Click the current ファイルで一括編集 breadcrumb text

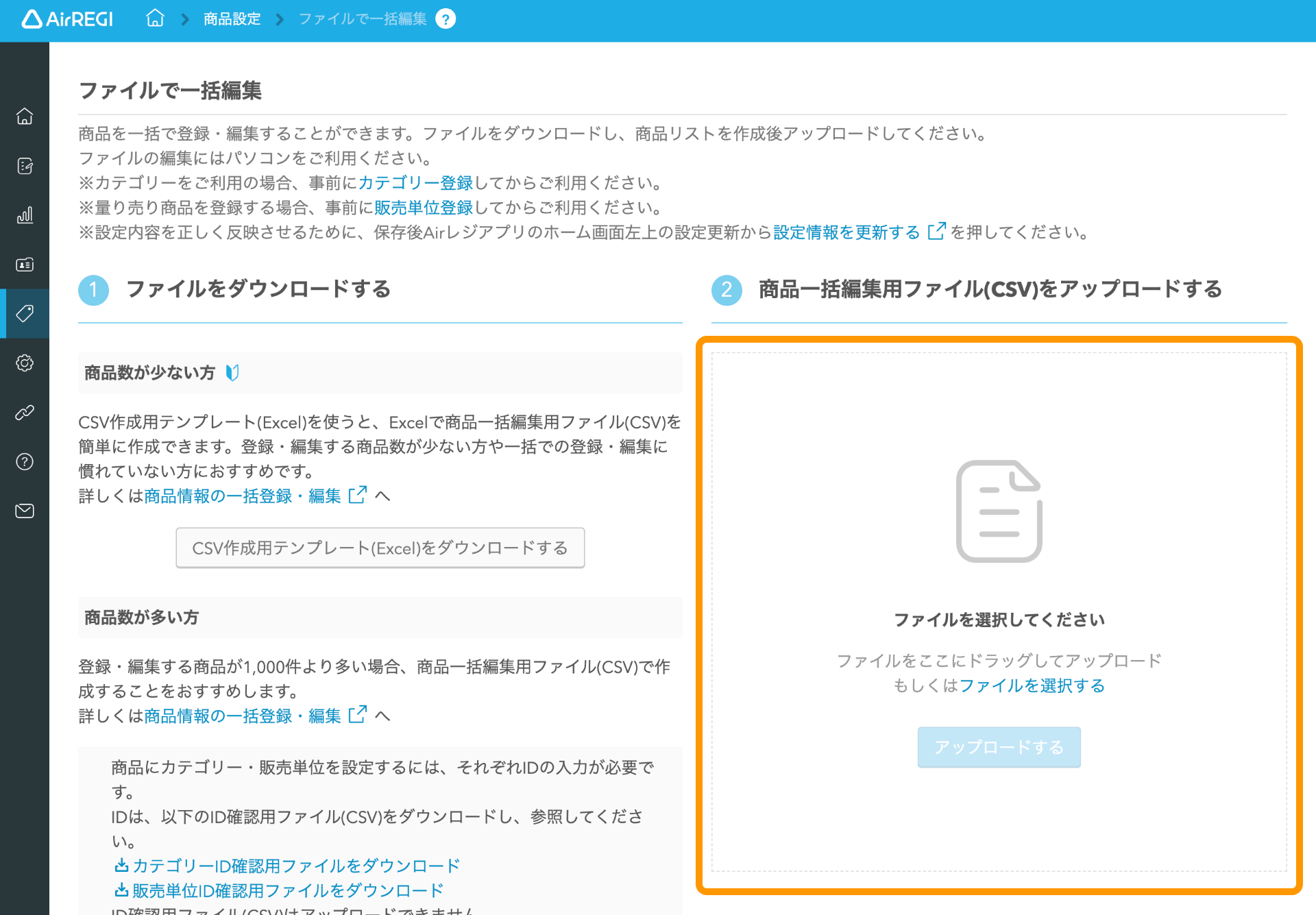click(x=363, y=19)
